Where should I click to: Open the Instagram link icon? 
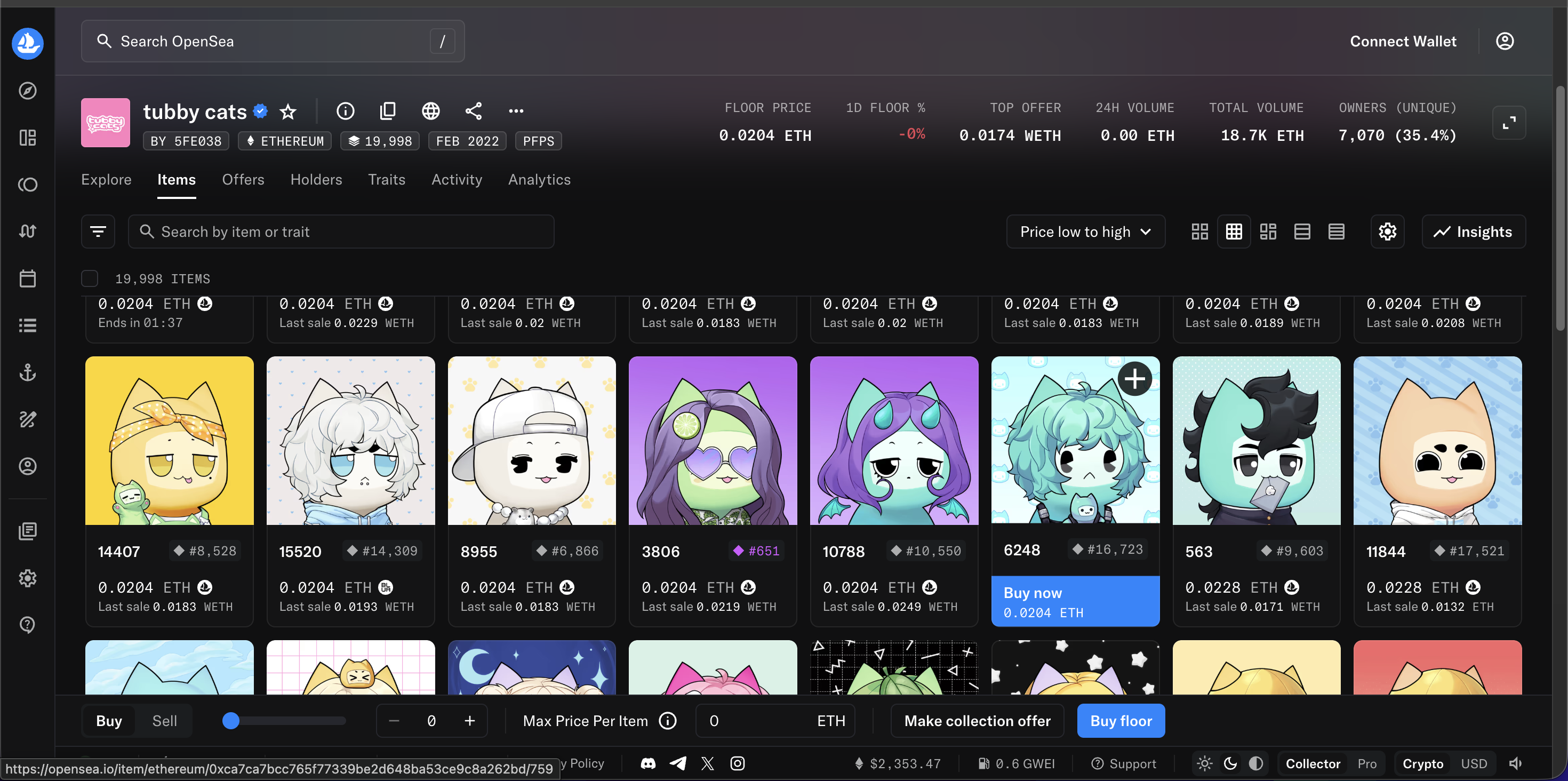[737, 763]
